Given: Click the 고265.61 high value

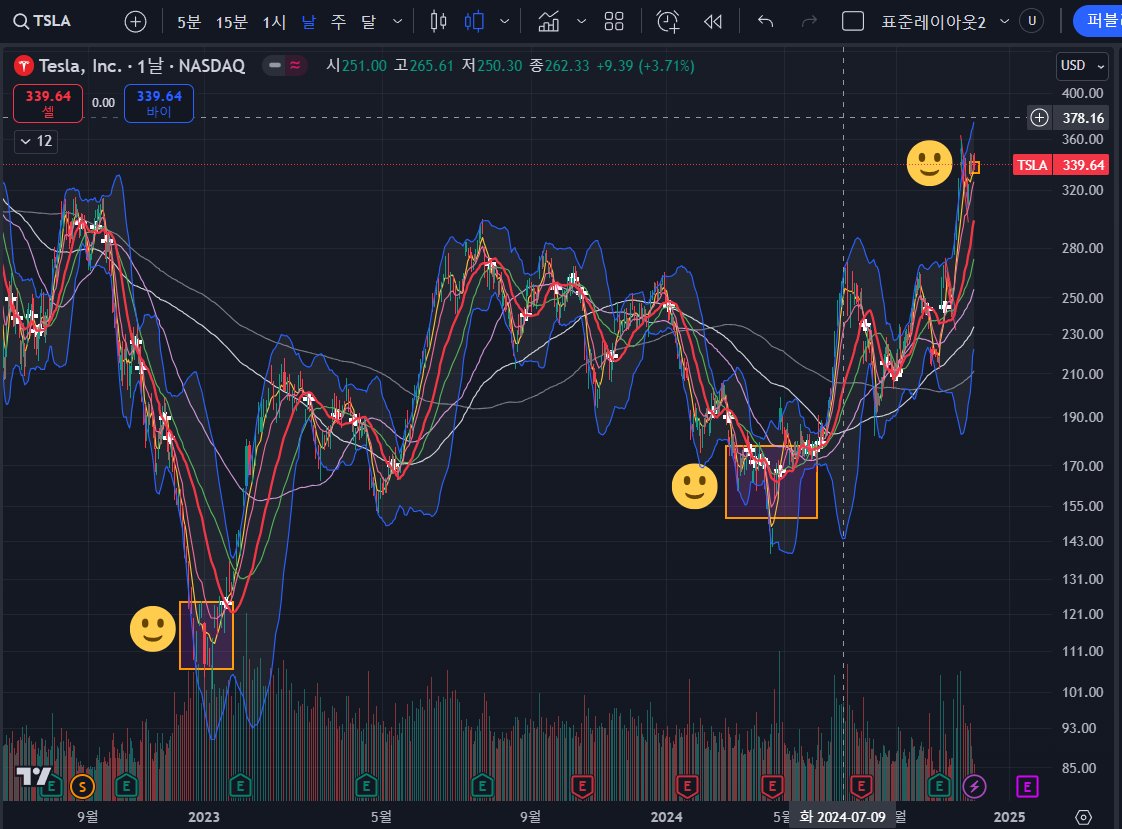Looking at the screenshot, I should coord(424,66).
